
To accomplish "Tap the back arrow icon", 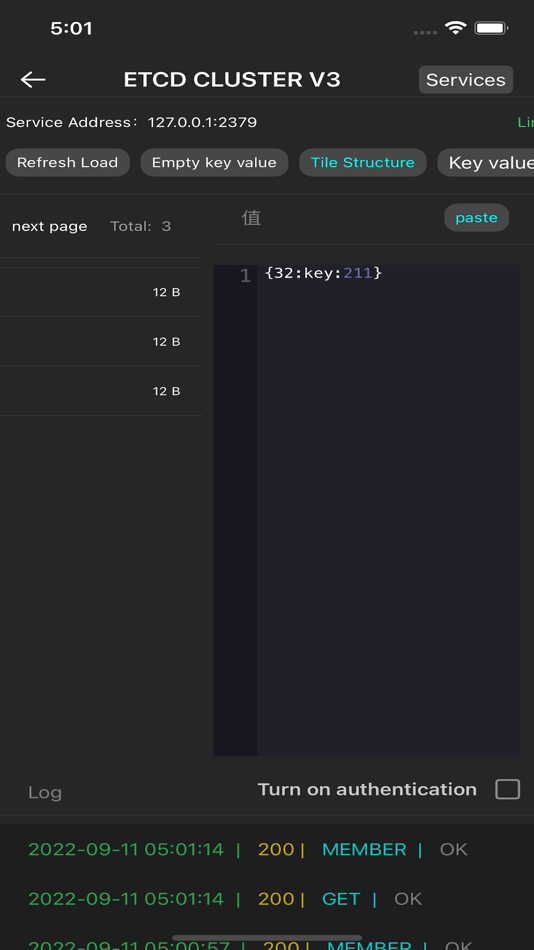I will (33, 79).
